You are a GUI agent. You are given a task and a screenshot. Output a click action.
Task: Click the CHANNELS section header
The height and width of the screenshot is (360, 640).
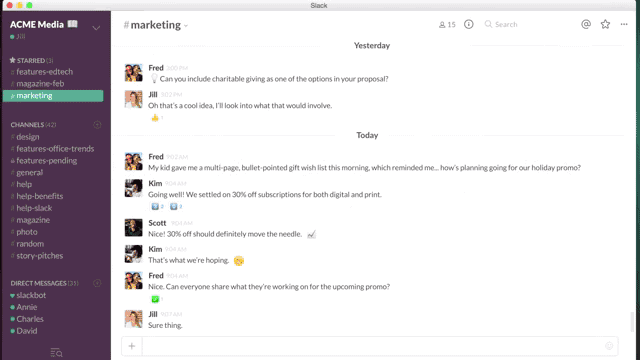point(33,125)
